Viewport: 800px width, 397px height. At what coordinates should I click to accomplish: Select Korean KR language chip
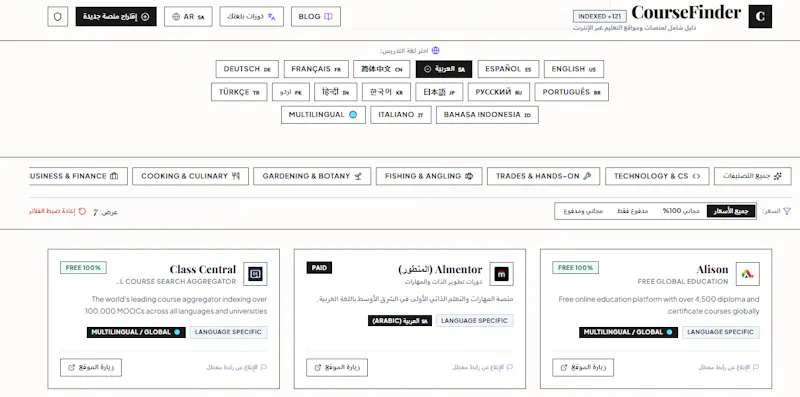[x=386, y=92]
